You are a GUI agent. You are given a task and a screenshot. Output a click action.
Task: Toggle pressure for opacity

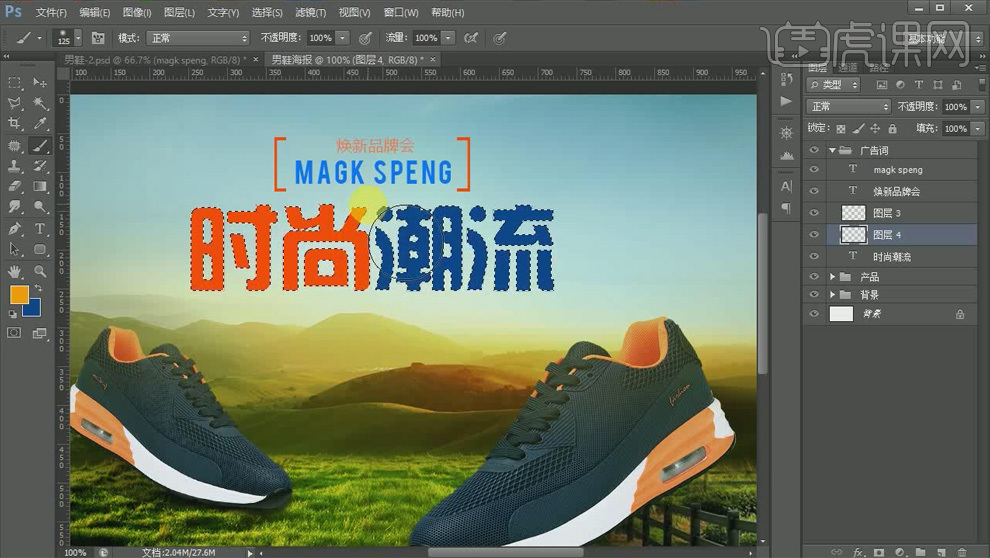coord(365,38)
